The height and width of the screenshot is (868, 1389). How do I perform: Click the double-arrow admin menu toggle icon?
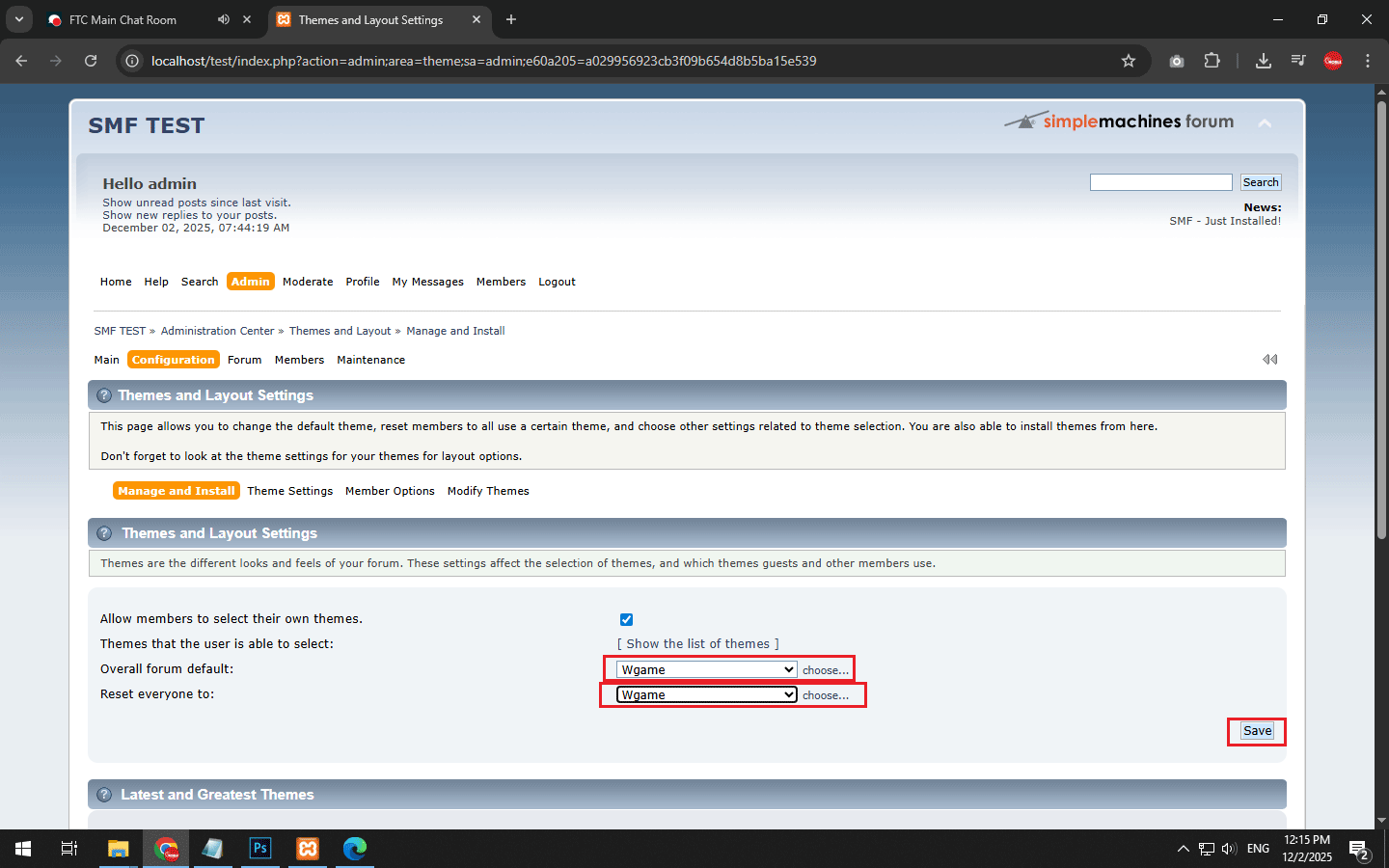[1269, 359]
